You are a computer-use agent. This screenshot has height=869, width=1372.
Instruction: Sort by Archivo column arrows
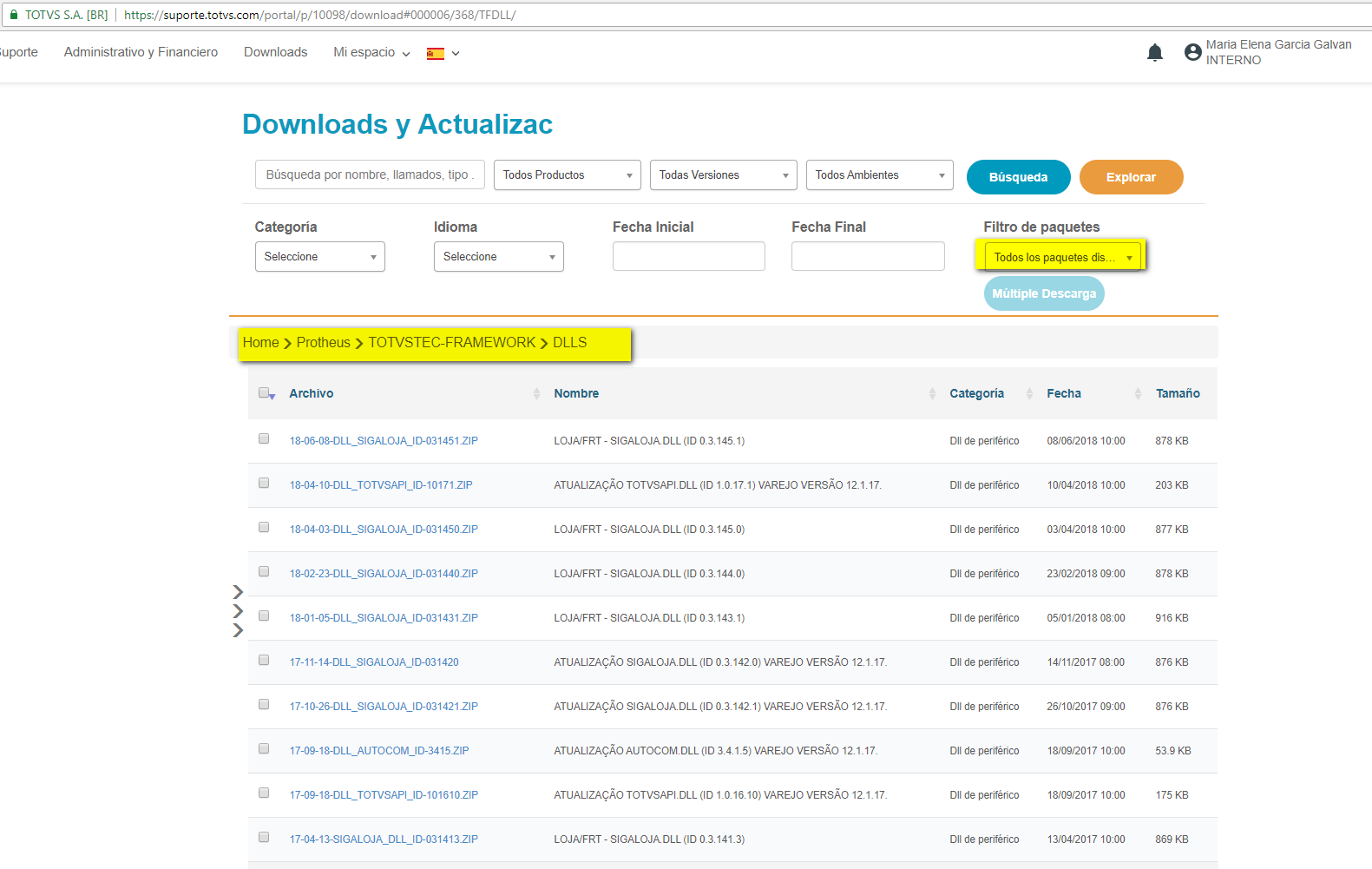pyautogui.click(x=536, y=393)
